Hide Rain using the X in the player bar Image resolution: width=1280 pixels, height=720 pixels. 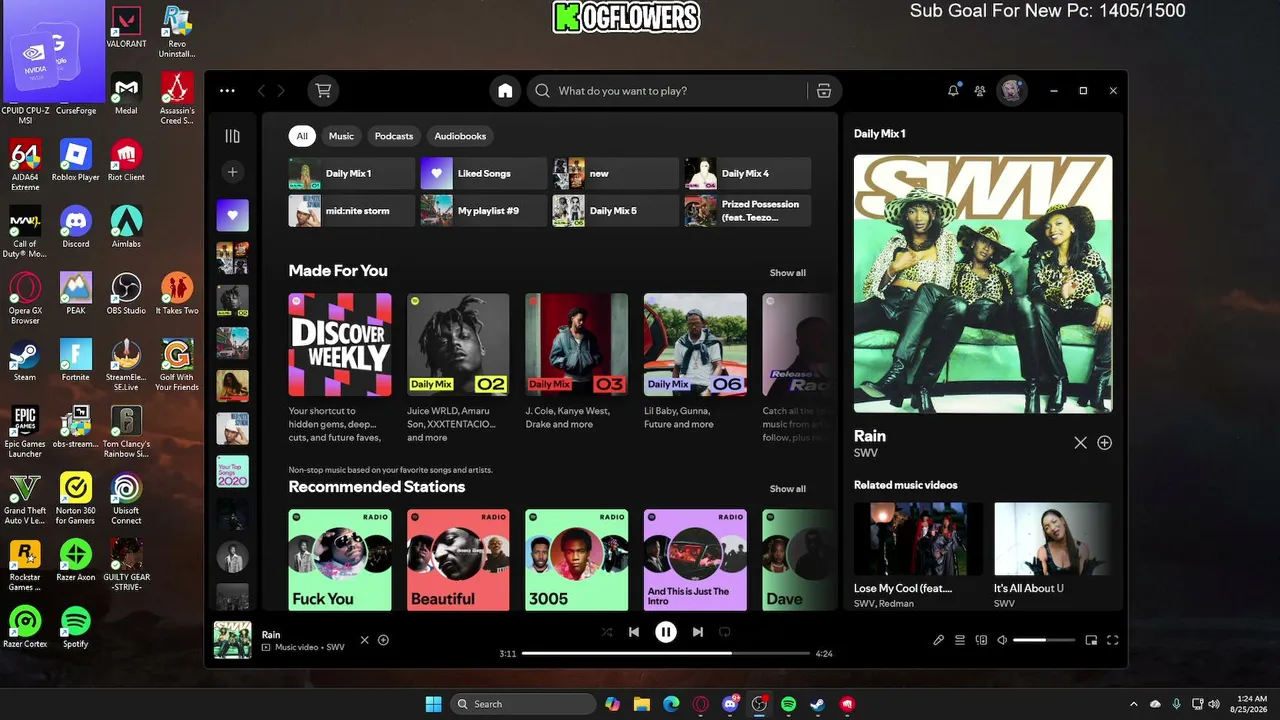365,640
